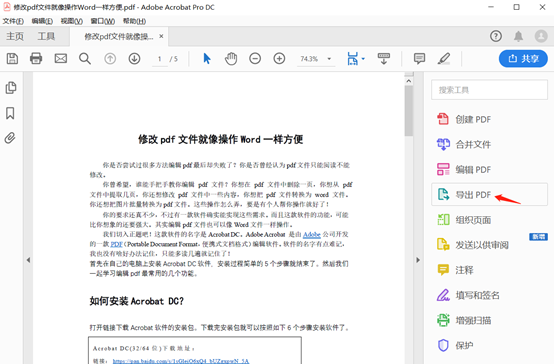Open the 帮助 menu
Image resolution: width=554 pixels, height=364 pixels.
(134, 21)
